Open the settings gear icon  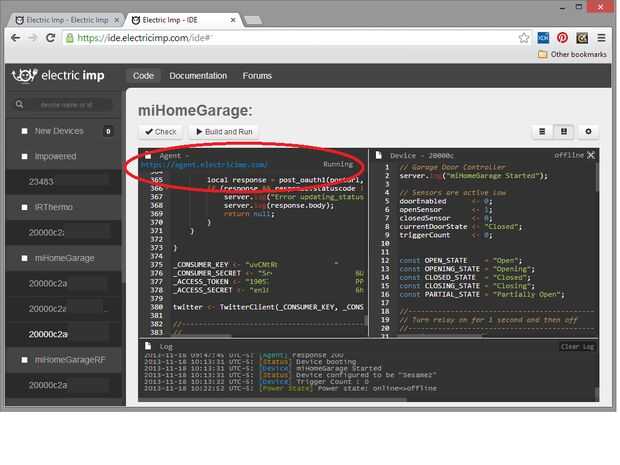[588, 131]
